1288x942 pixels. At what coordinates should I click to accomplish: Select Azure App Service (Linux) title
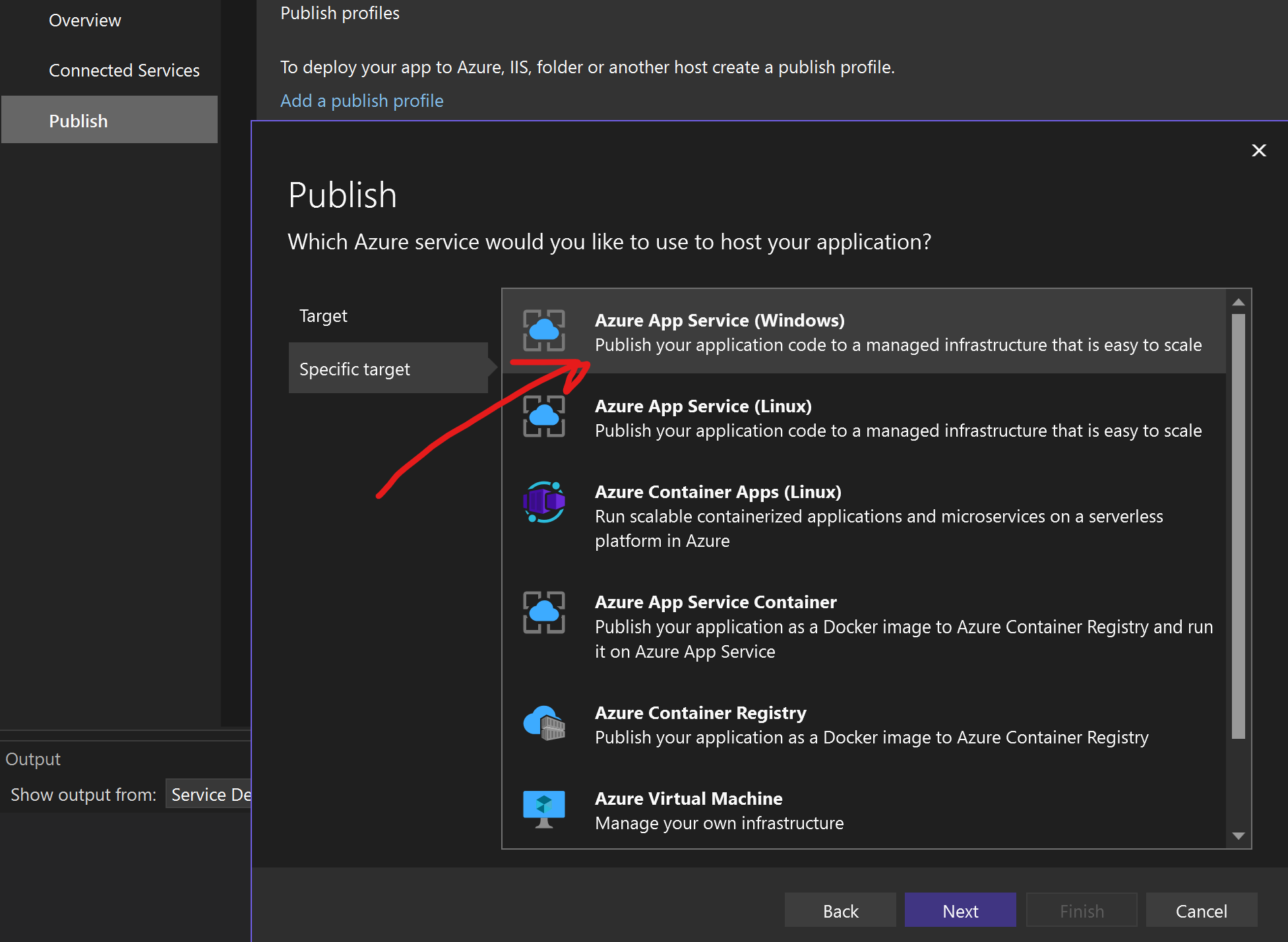click(x=703, y=406)
